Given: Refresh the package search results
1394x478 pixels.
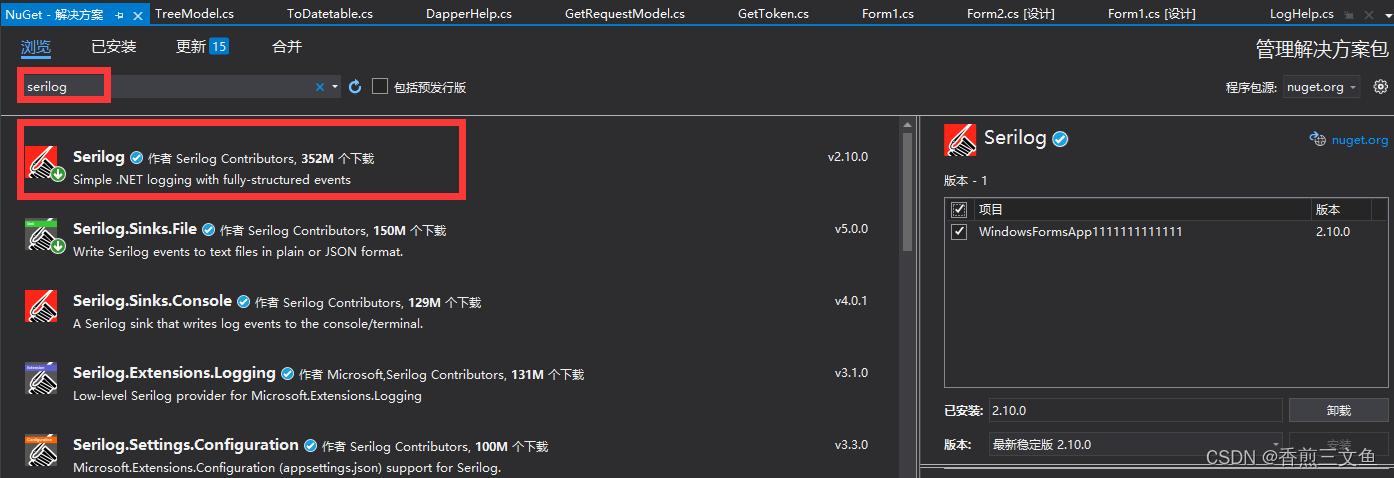Looking at the screenshot, I should [x=355, y=87].
